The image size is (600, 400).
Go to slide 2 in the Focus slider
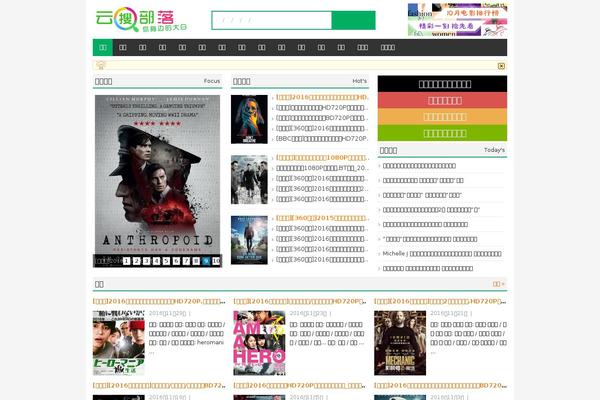(136, 261)
